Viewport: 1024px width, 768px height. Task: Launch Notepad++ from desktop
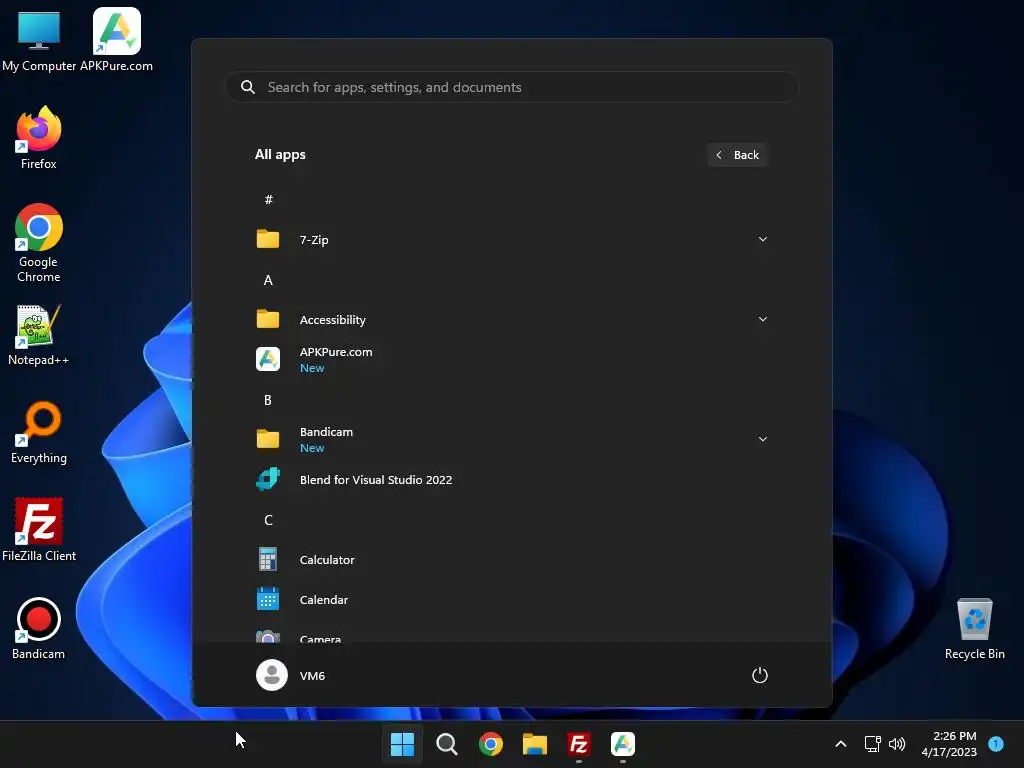click(39, 334)
